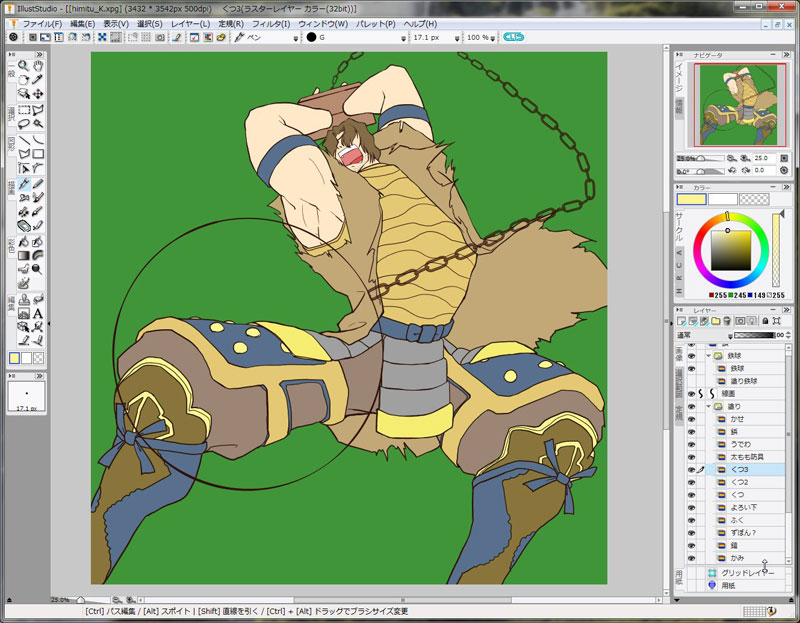Select the pen tool in toolbox

pos(23,184)
